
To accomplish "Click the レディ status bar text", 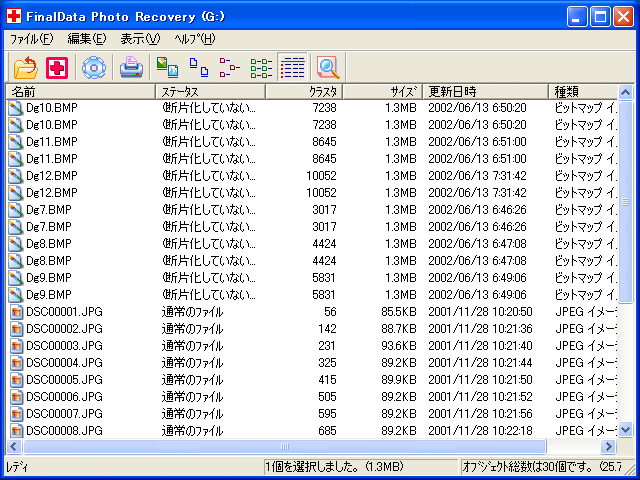I will (x=17, y=467).
